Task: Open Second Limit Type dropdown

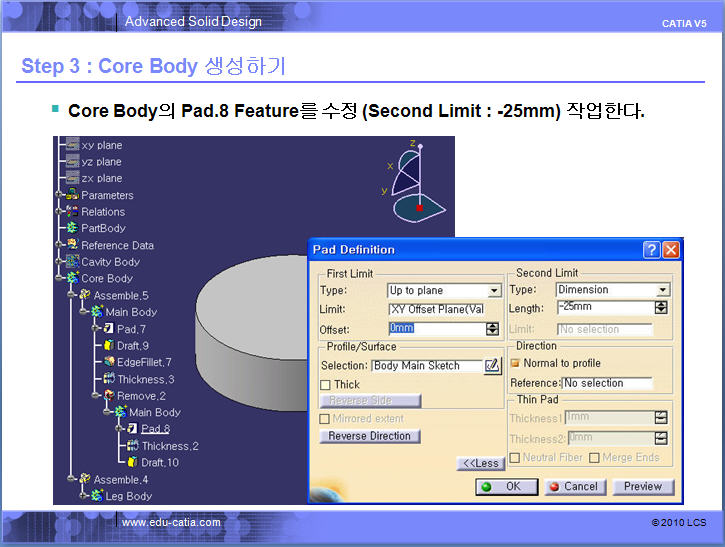Action: [662, 290]
